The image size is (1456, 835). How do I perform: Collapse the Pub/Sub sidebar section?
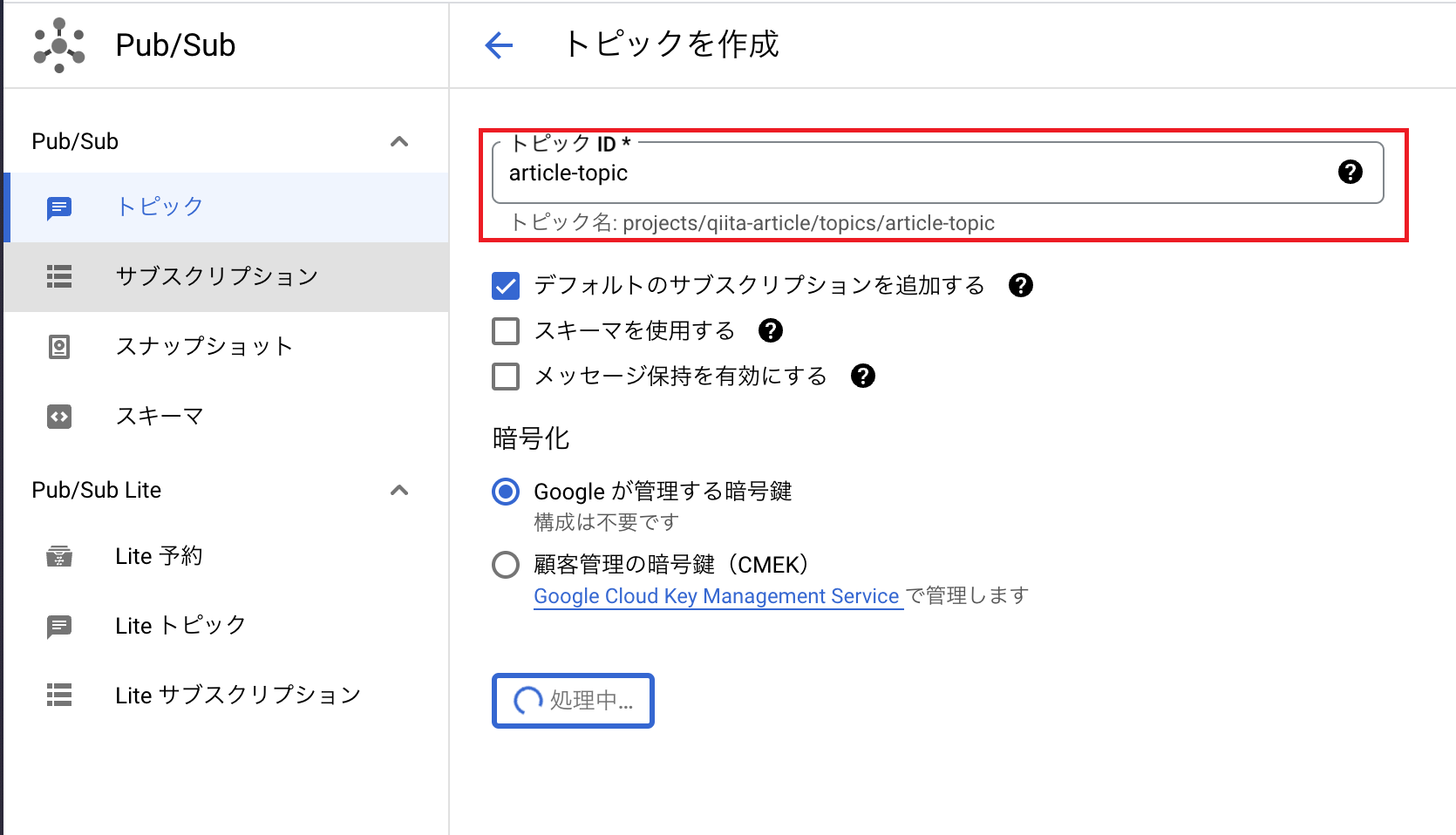pyautogui.click(x=399, y=141)
